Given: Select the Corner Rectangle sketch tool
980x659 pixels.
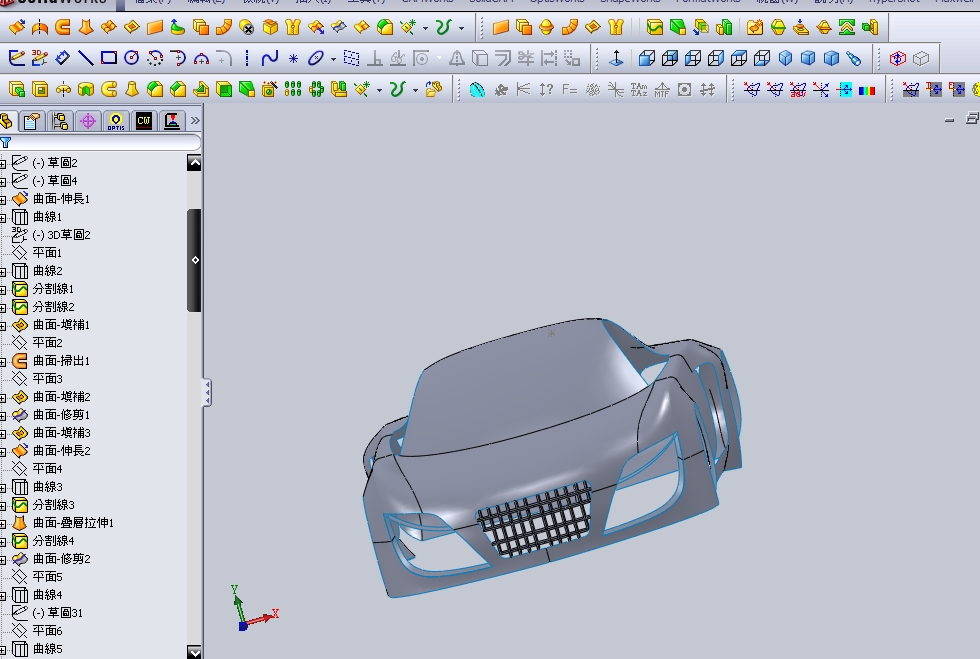Looking at the screenshot, I should [x=108, y=58].
